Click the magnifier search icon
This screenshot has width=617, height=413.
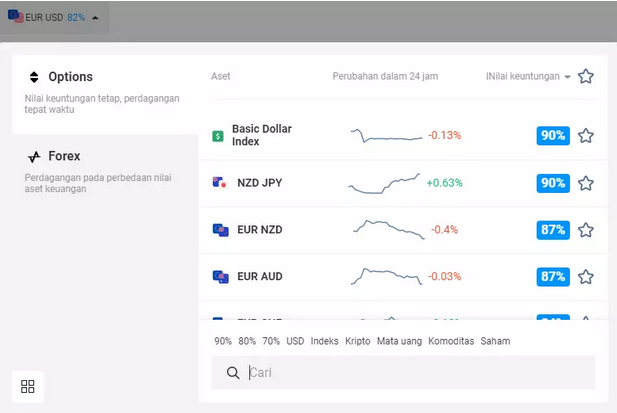[x=233, y=372]
